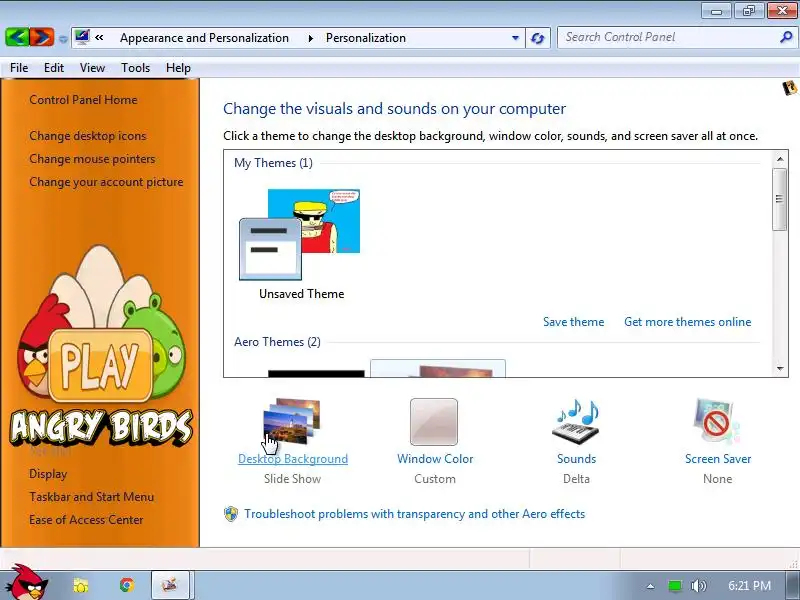Open the Display link
Image resolution: width=800 pixels, height=600 pixels.
(48, 473)
